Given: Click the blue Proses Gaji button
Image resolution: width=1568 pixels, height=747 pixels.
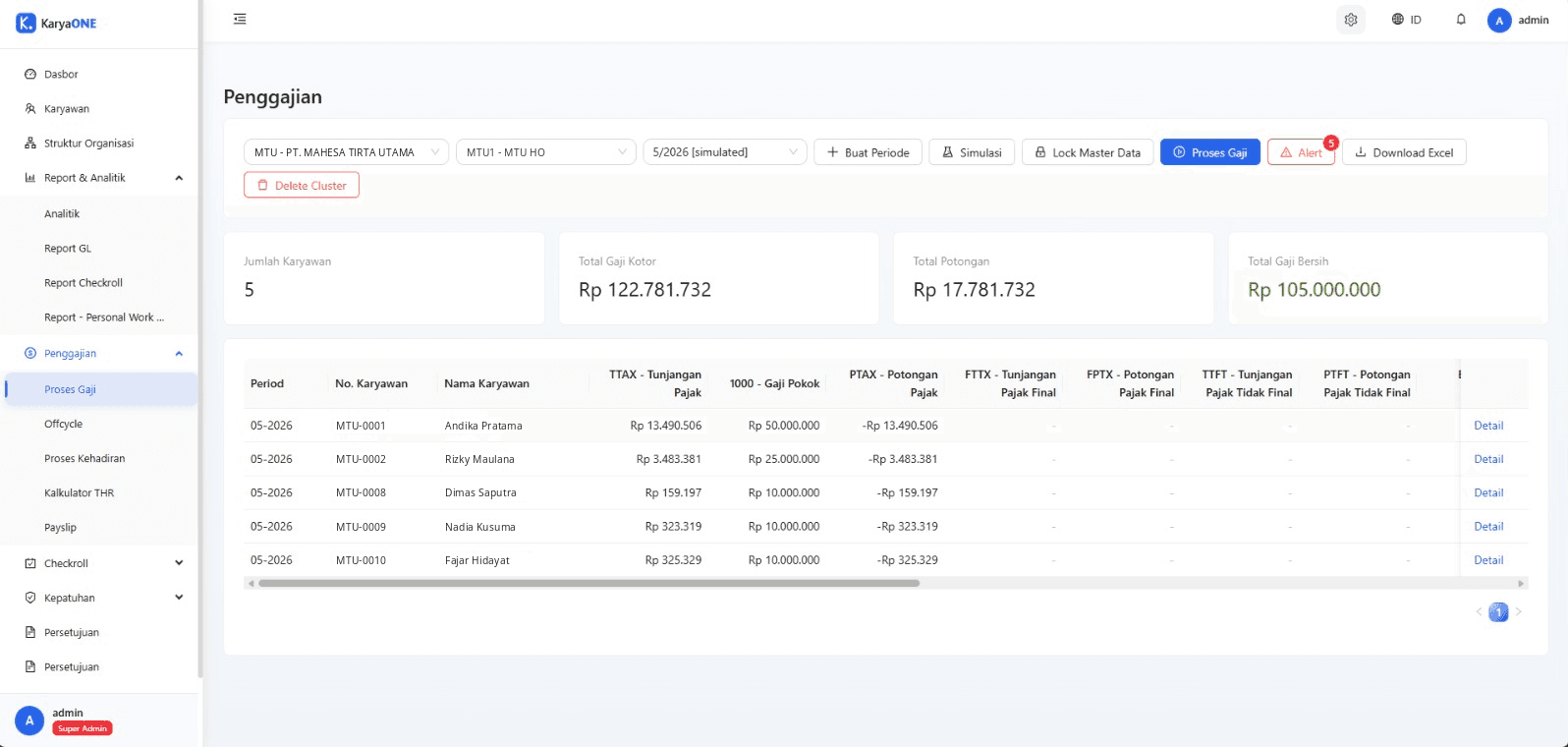Looking at the screenshot, I should click(1210, 152).
